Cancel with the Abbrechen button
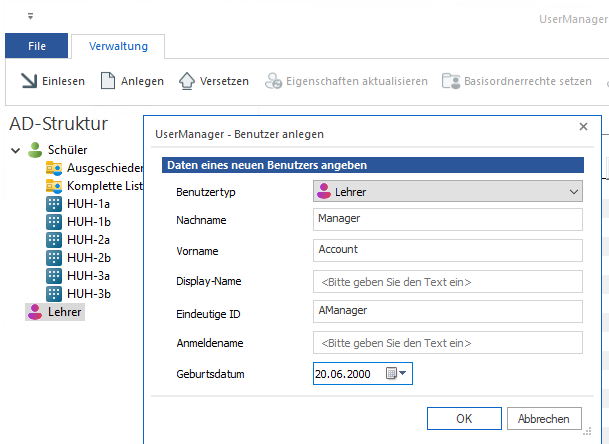Image resolution: width=609 pixels, height=444 pixels. click(x=544, y=418)
